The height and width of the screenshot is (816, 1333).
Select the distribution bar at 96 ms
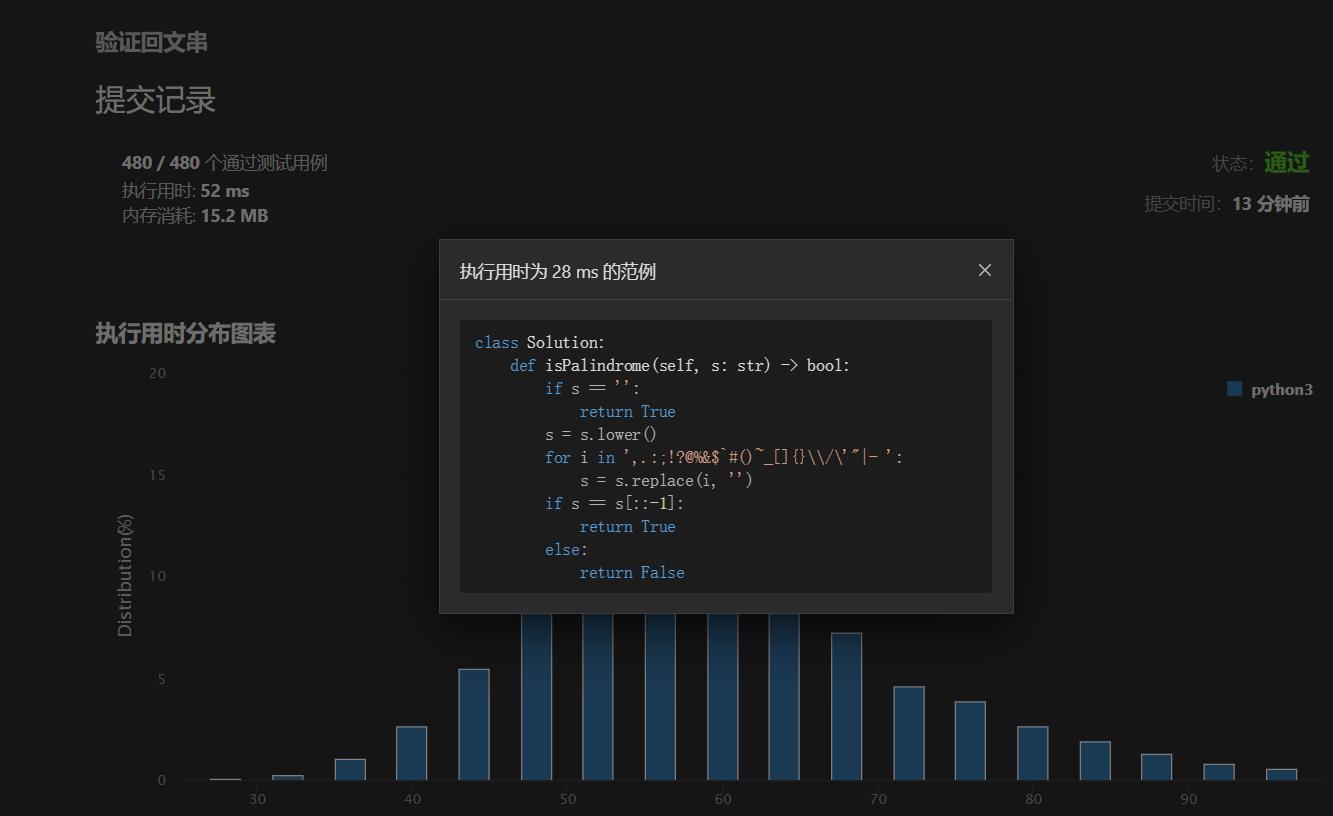click(1281, 775)
